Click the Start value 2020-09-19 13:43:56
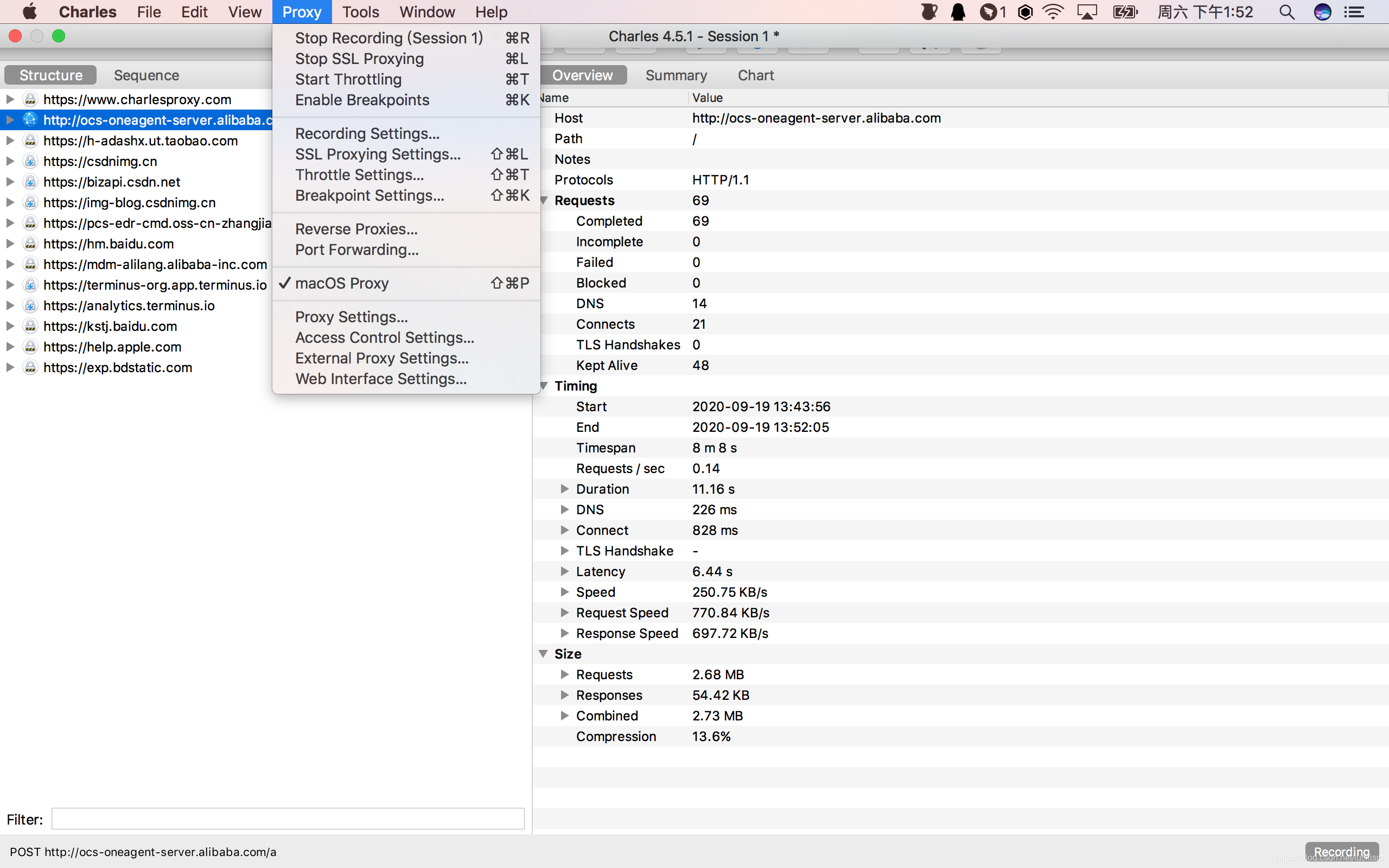 761,406
